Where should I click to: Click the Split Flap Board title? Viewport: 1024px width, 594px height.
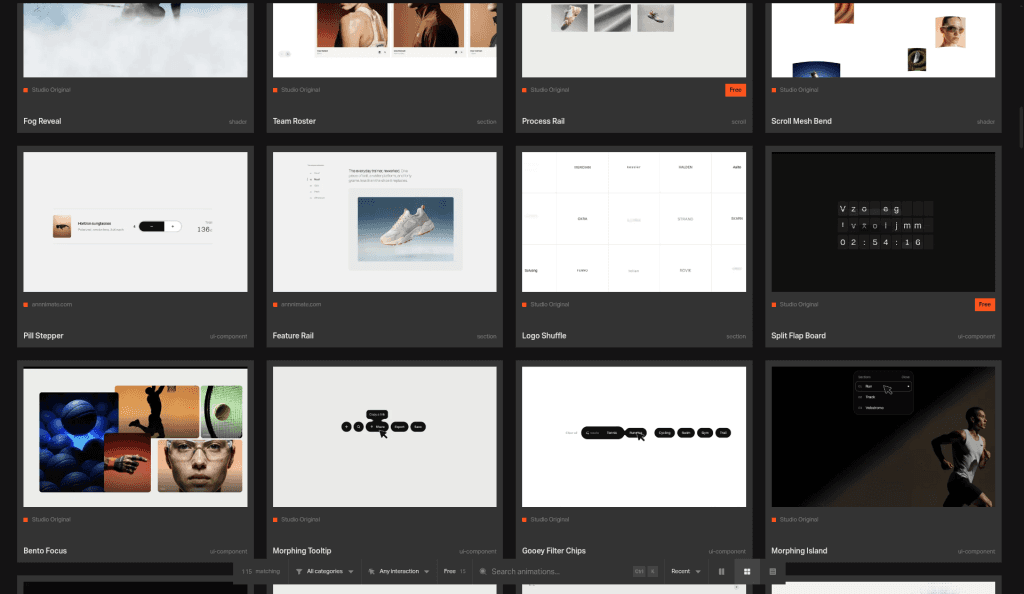pos(799,336)
